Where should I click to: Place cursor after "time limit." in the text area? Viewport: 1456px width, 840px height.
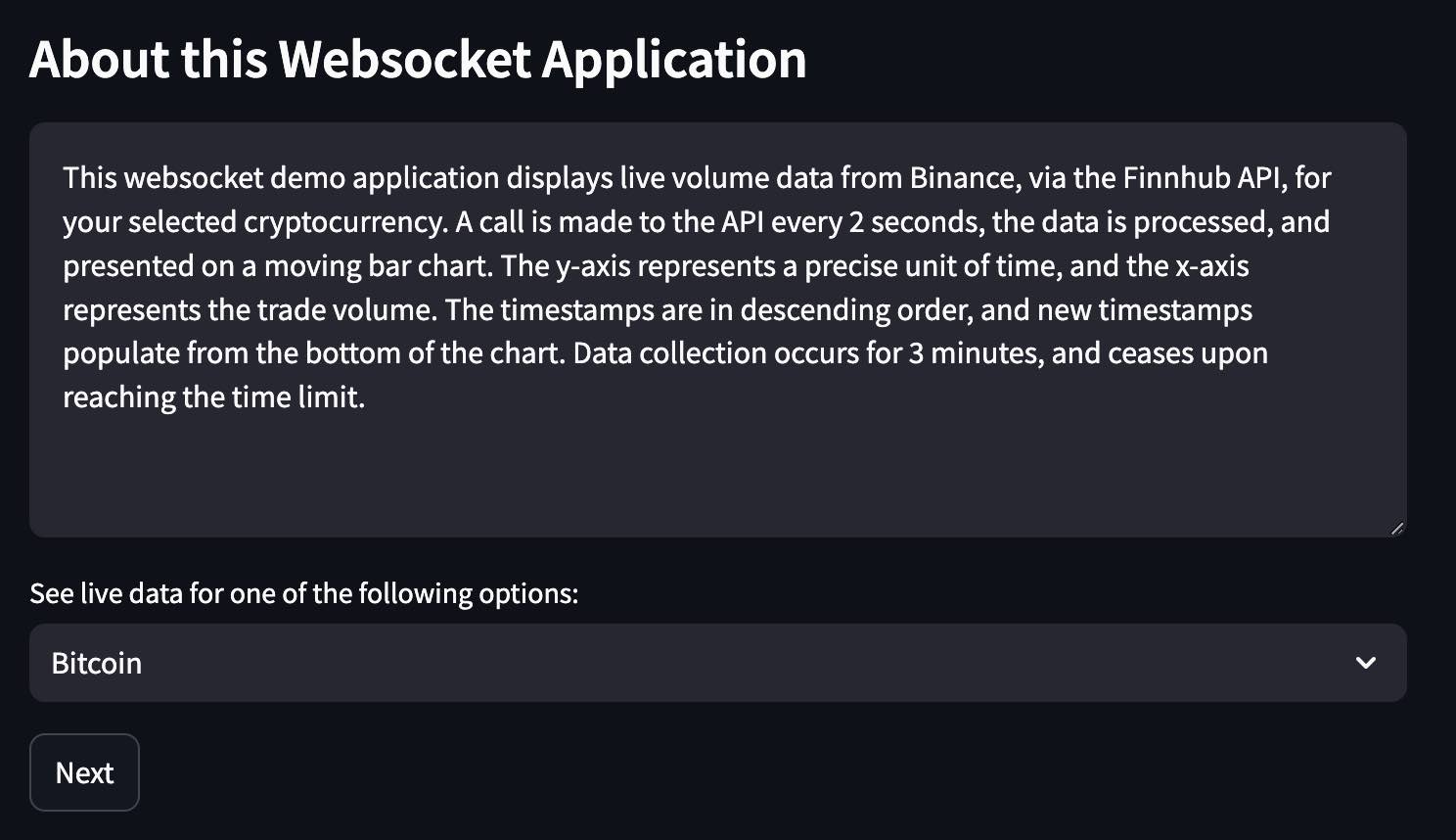tap(366, 397)
